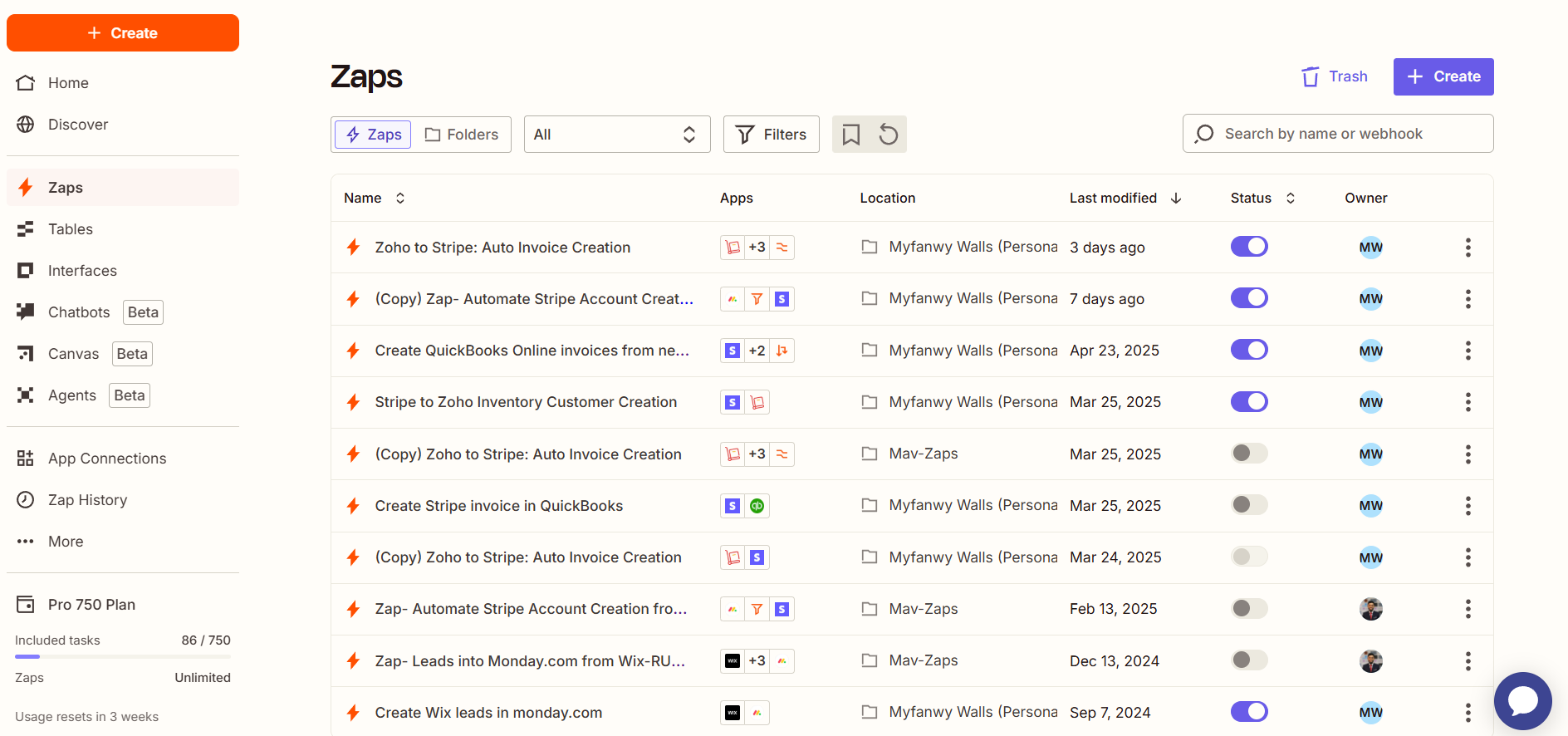Turn off Create Wix leads in monday.com zap
The width and height of the screenshot is (1568, 736).
click(x=1249, y=712)
